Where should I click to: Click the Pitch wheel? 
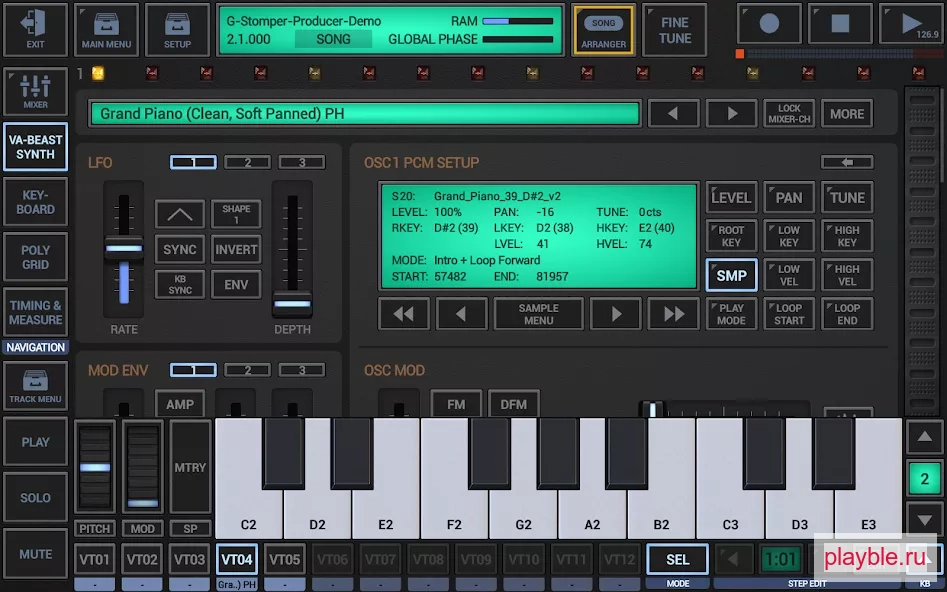pos(95,467)
